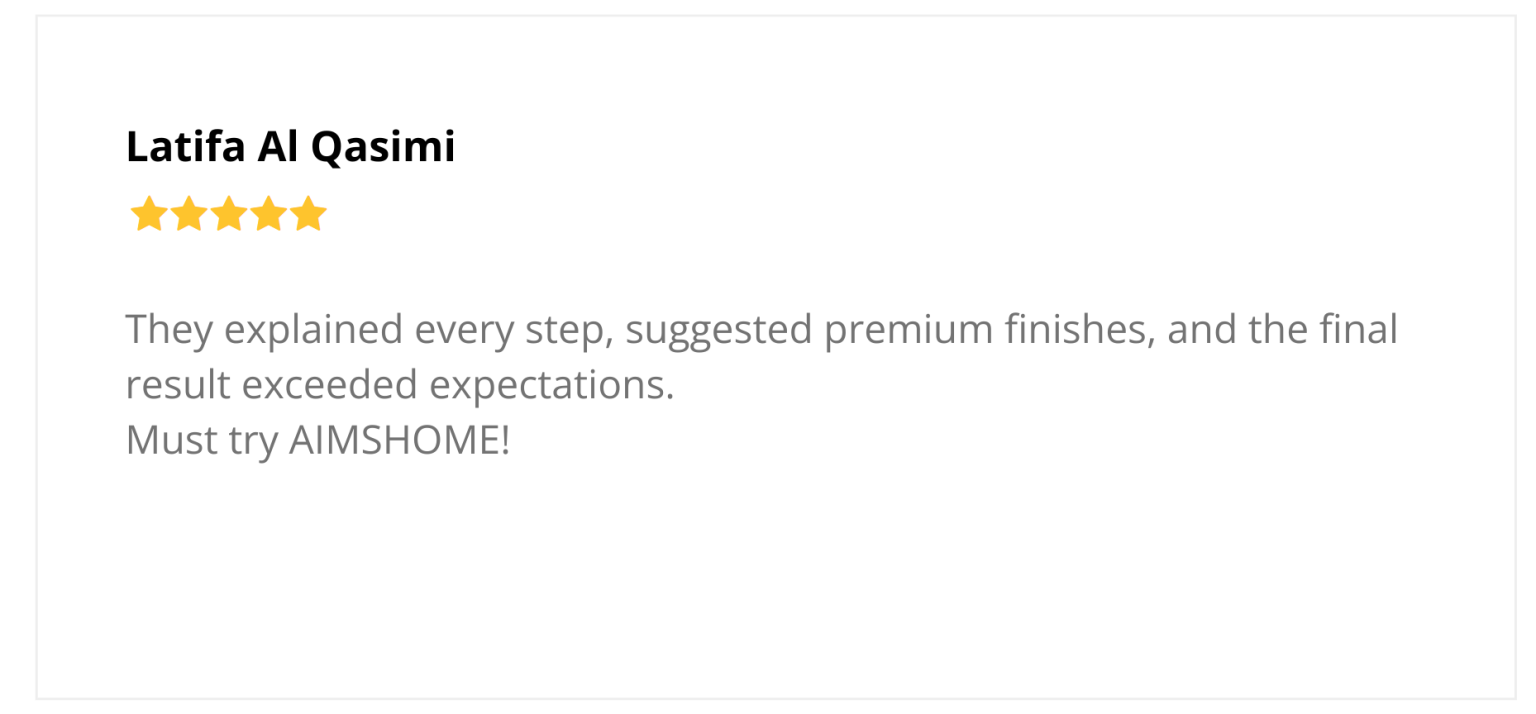Click the "Must try AIMSHOME!" line
This screenshot has width=1536, height=714.
click(x=318, y=441)
